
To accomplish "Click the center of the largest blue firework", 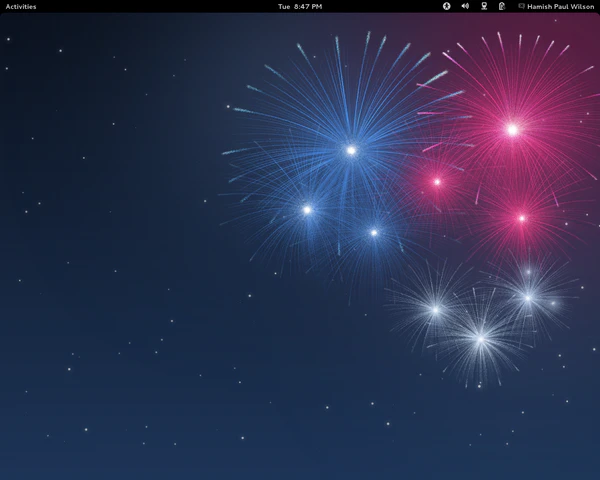I will [x=351, y=150].
